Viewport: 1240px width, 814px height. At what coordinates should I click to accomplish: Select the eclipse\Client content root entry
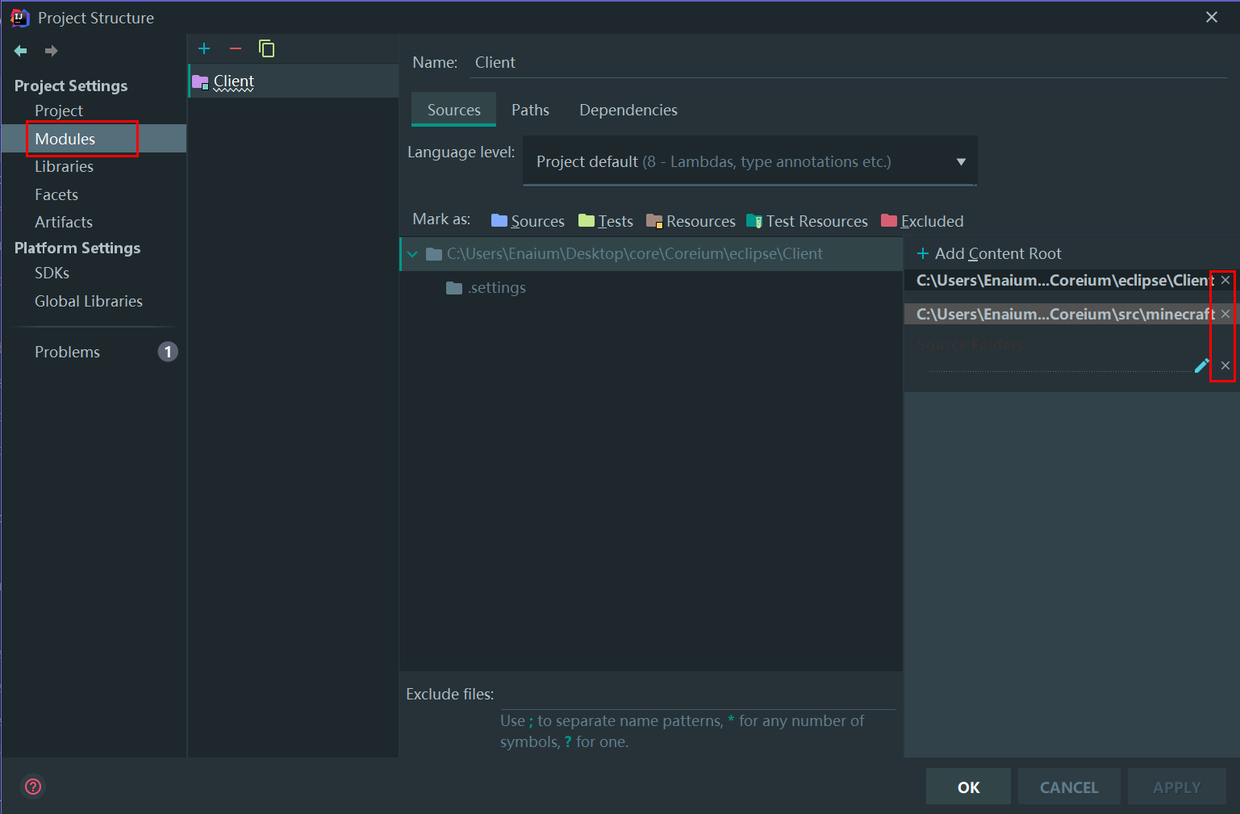point(1065,280)
